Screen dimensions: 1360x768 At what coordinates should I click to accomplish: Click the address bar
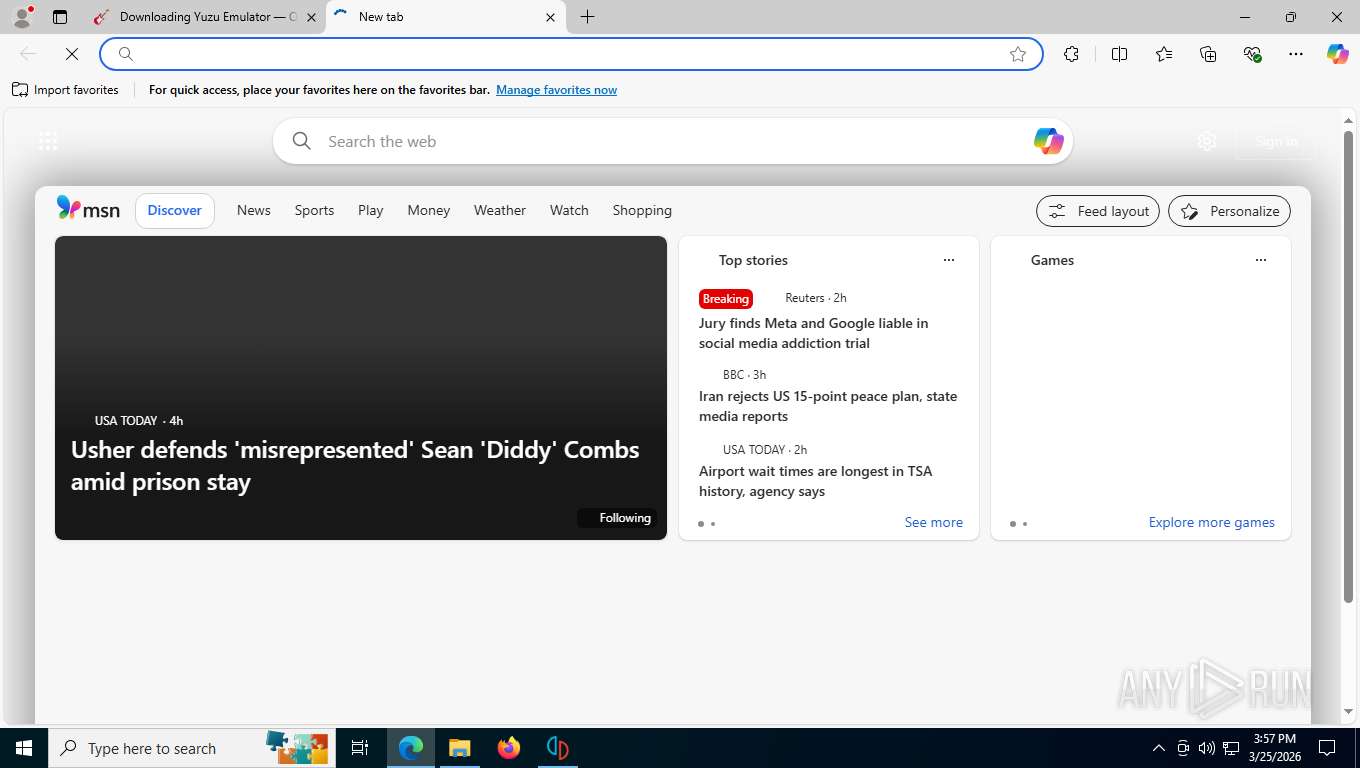click(571, 54)
